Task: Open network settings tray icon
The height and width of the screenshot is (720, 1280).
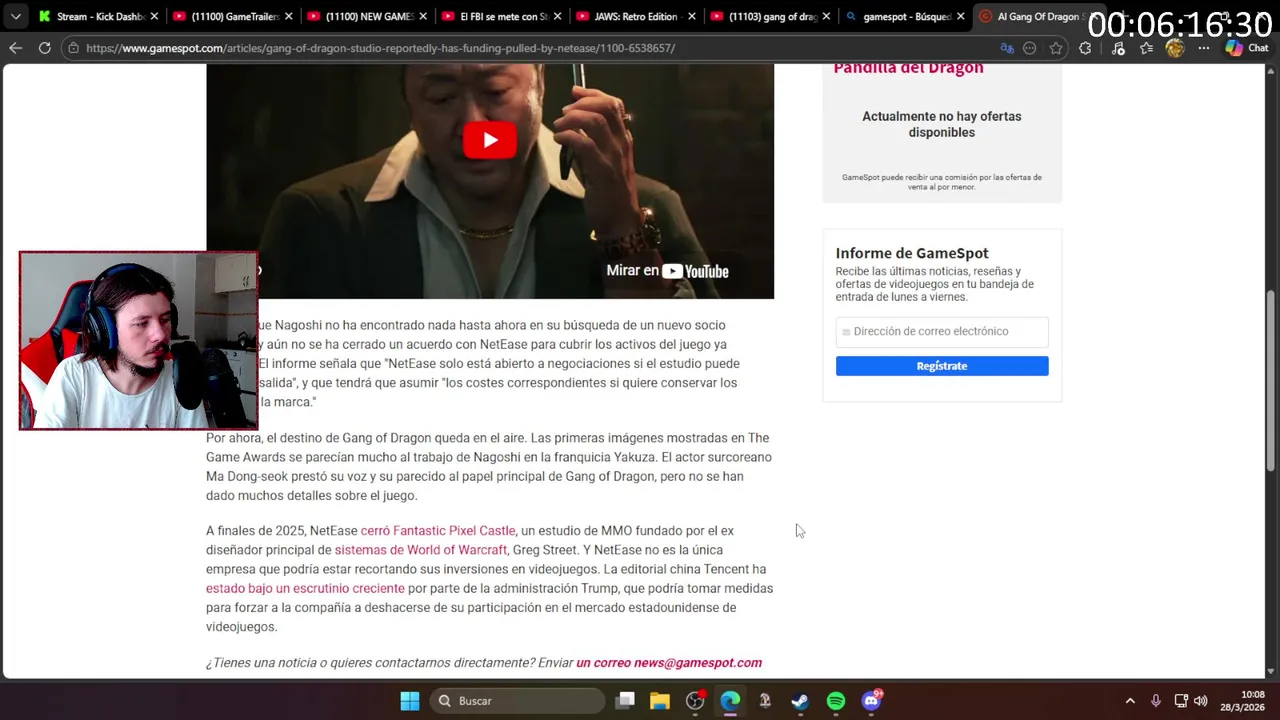Action: coord(1181,701)
